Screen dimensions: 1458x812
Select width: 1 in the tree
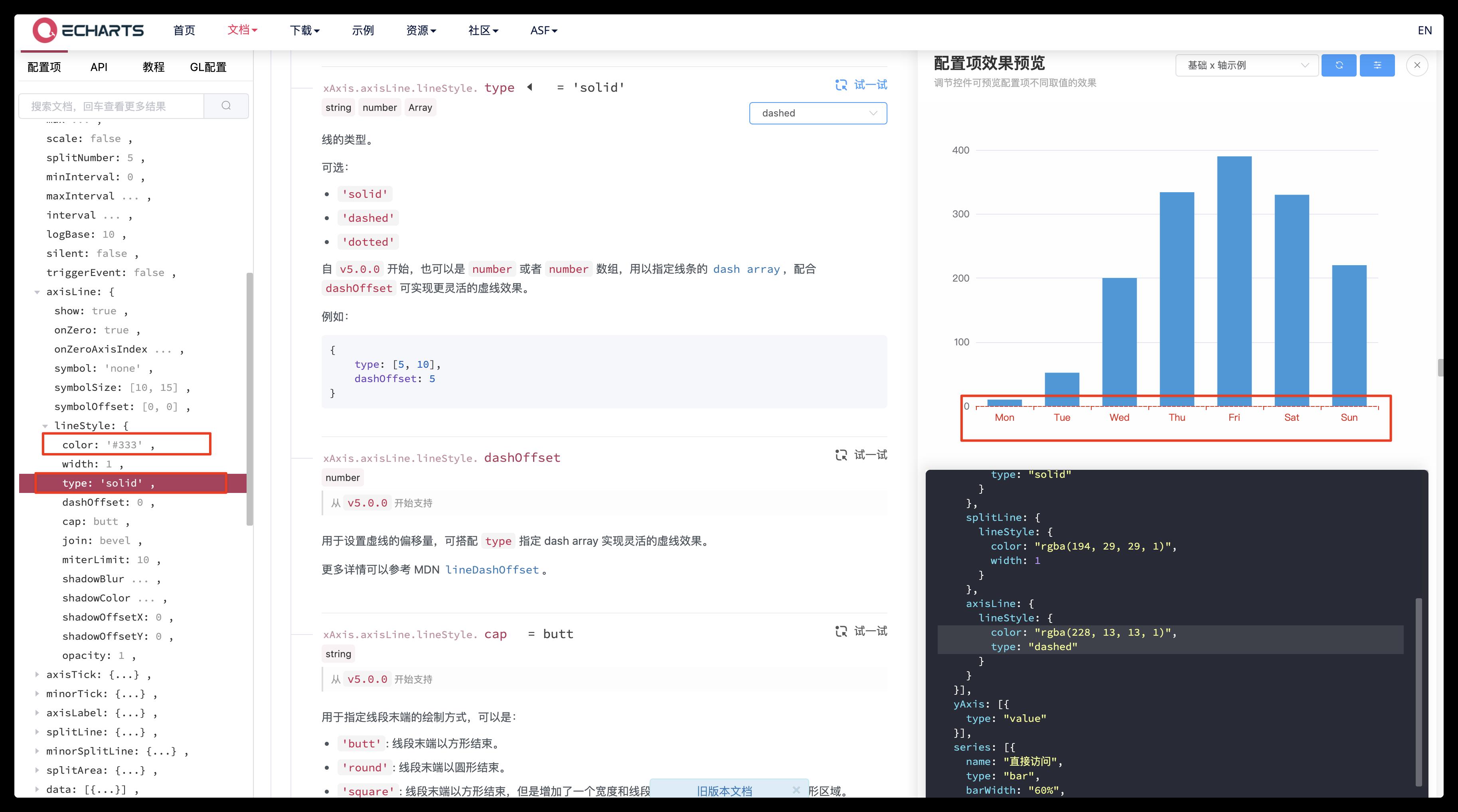[x=93, y=464]
